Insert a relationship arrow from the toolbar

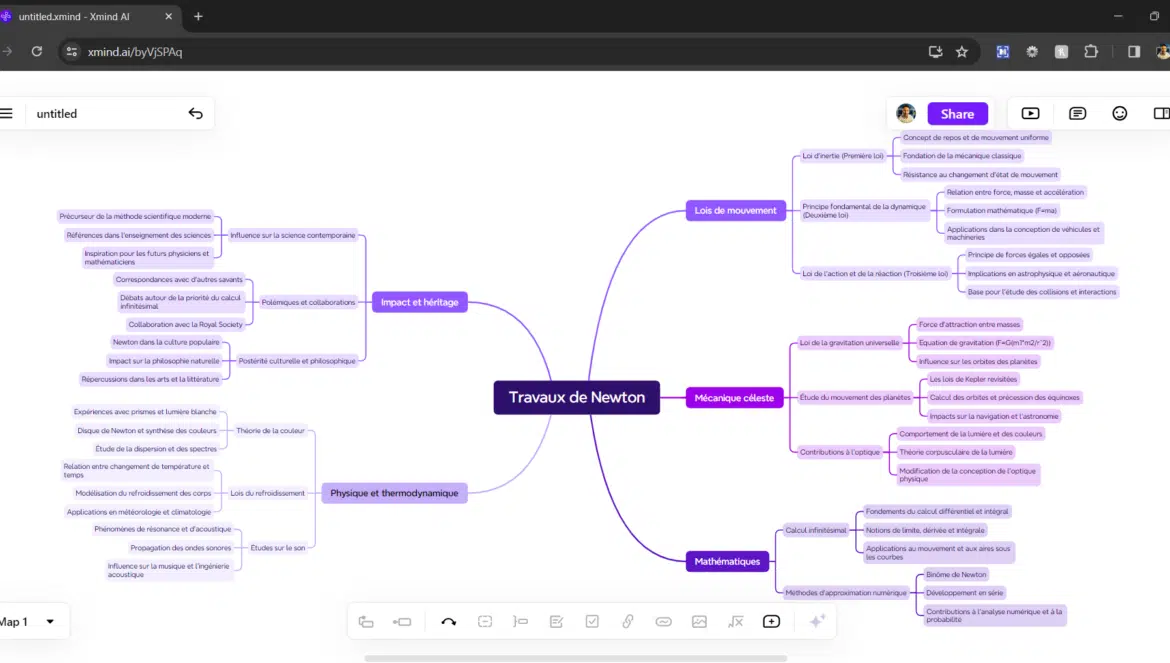pyautogui.click(x=448, y=621)
